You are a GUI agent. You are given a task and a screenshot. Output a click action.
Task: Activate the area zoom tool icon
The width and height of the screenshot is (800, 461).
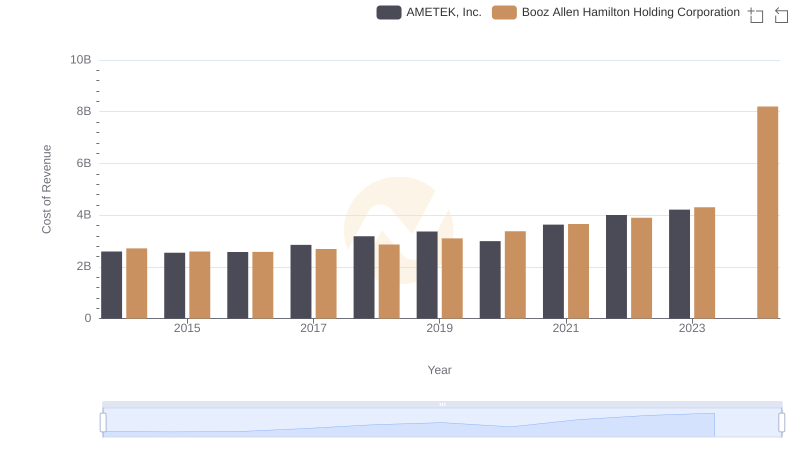point(756,15)
